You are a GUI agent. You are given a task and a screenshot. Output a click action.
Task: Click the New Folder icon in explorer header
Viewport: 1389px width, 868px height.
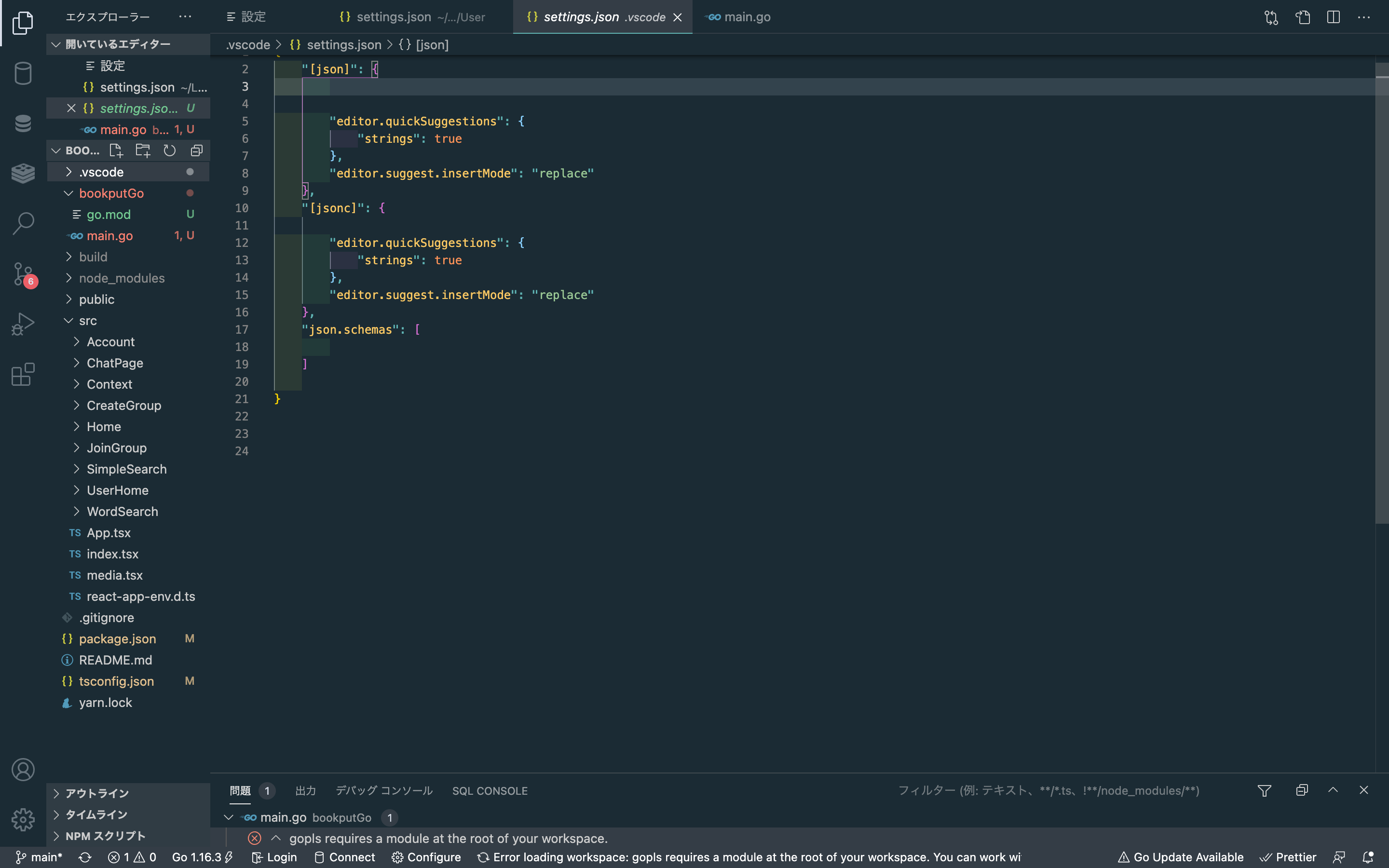pos(143,150)
